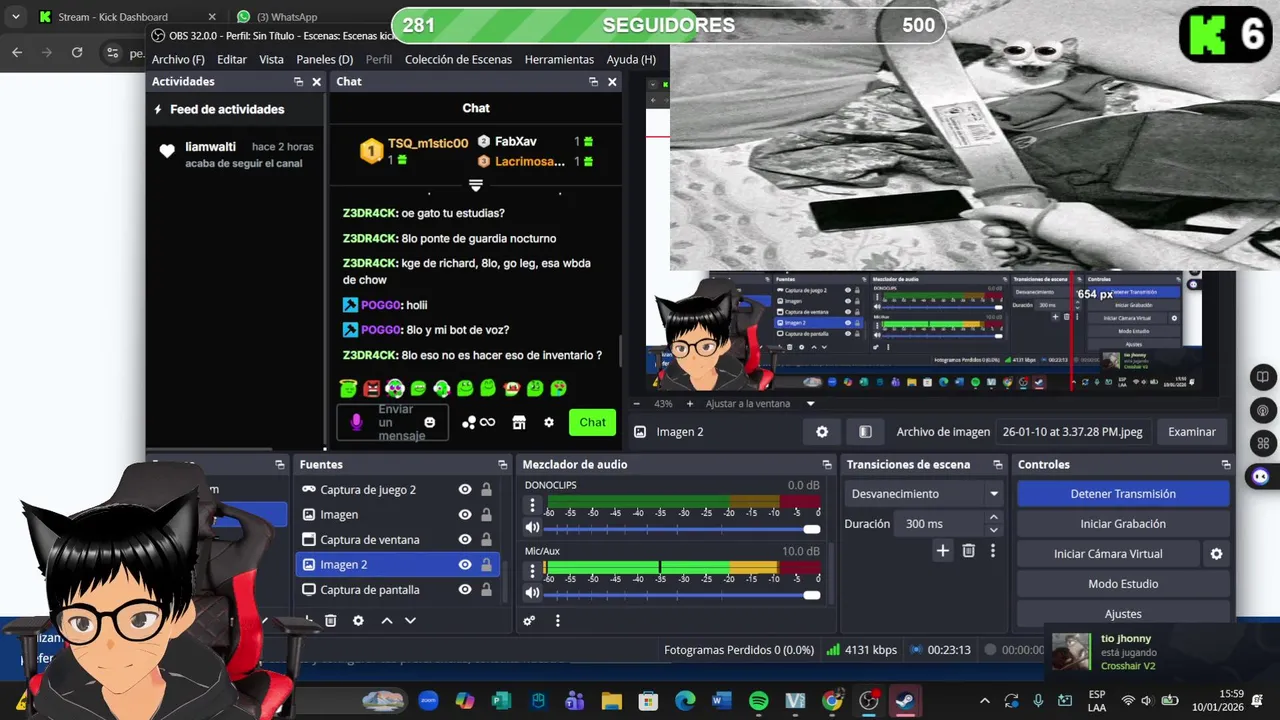Open source properties gear beside Imagen 2 label
The width and height of the screenshot is (1280, 720).
(x=822, y=432)
